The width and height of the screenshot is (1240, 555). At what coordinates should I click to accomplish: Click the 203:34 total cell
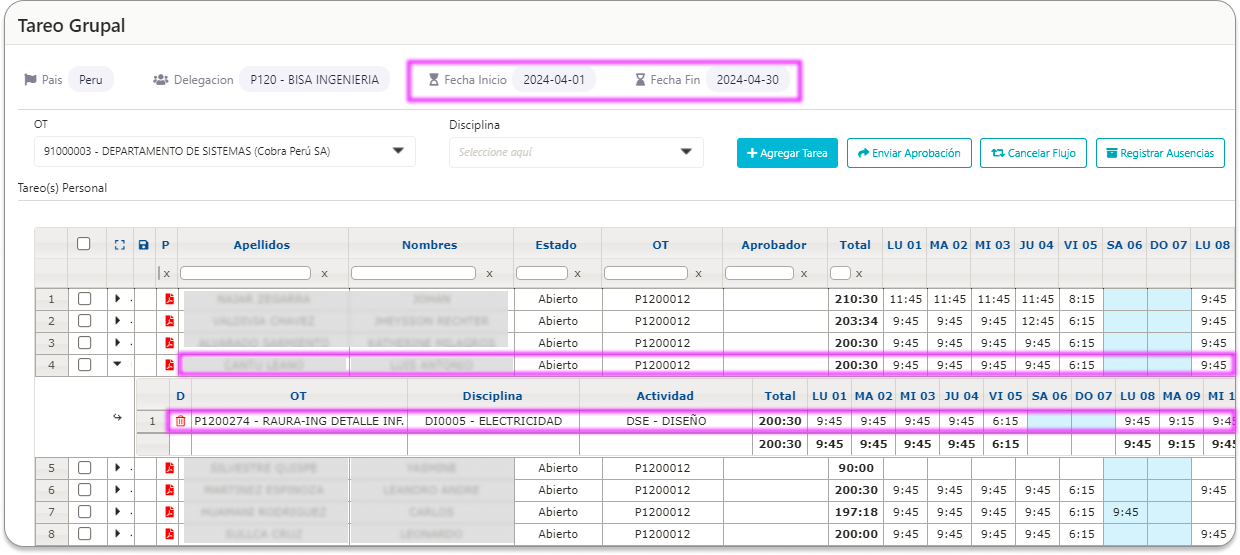pyautogui.click(x=855, y=321)
